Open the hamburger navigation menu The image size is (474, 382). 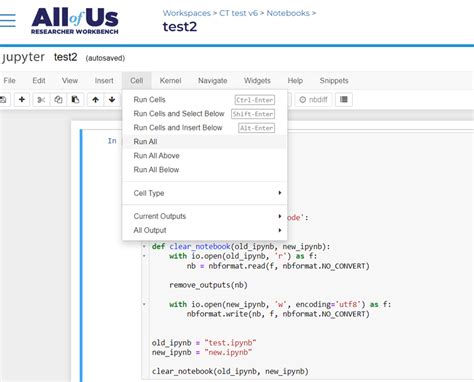coord(8,20)
